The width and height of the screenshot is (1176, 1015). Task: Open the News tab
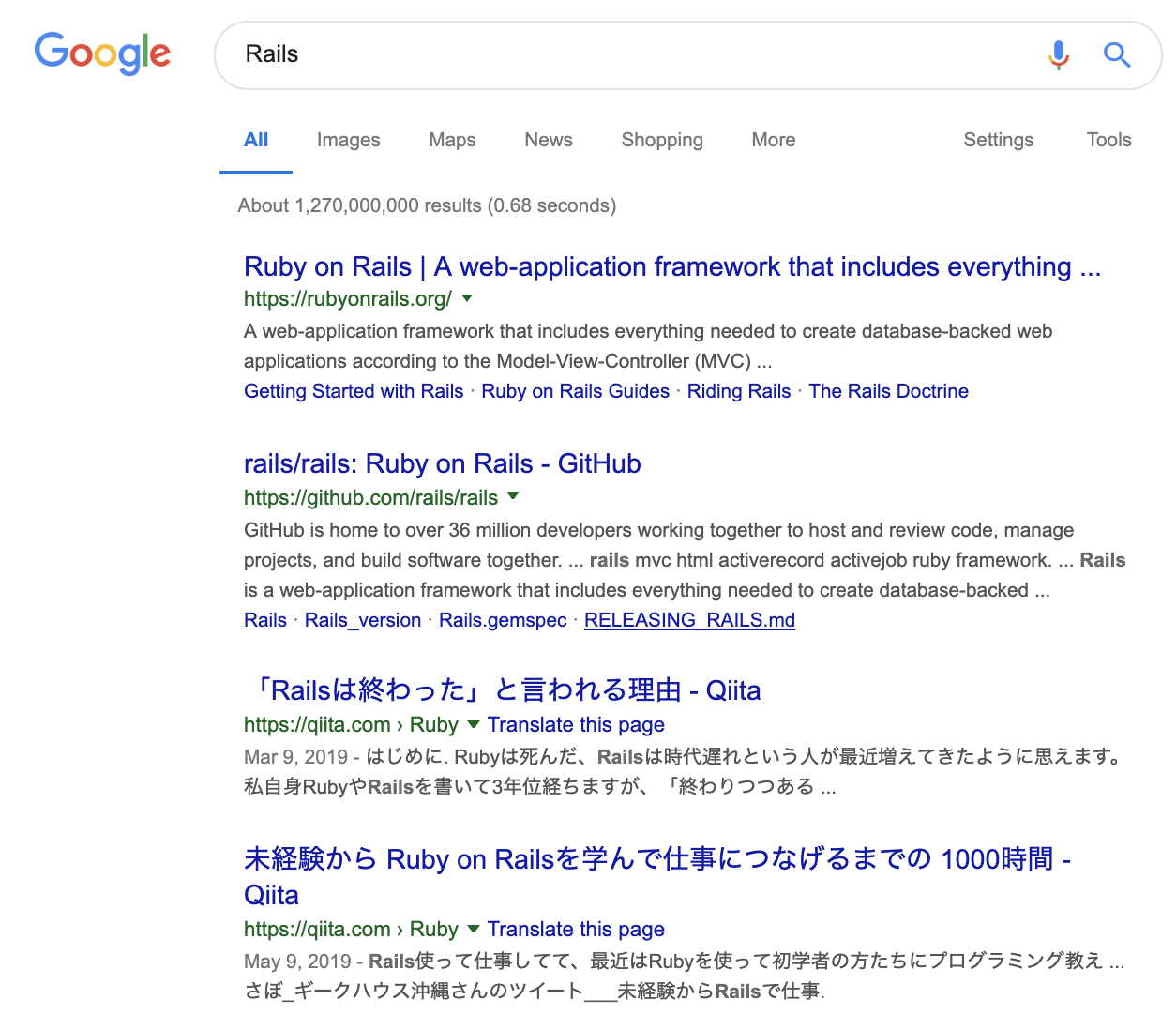[549, 140]
